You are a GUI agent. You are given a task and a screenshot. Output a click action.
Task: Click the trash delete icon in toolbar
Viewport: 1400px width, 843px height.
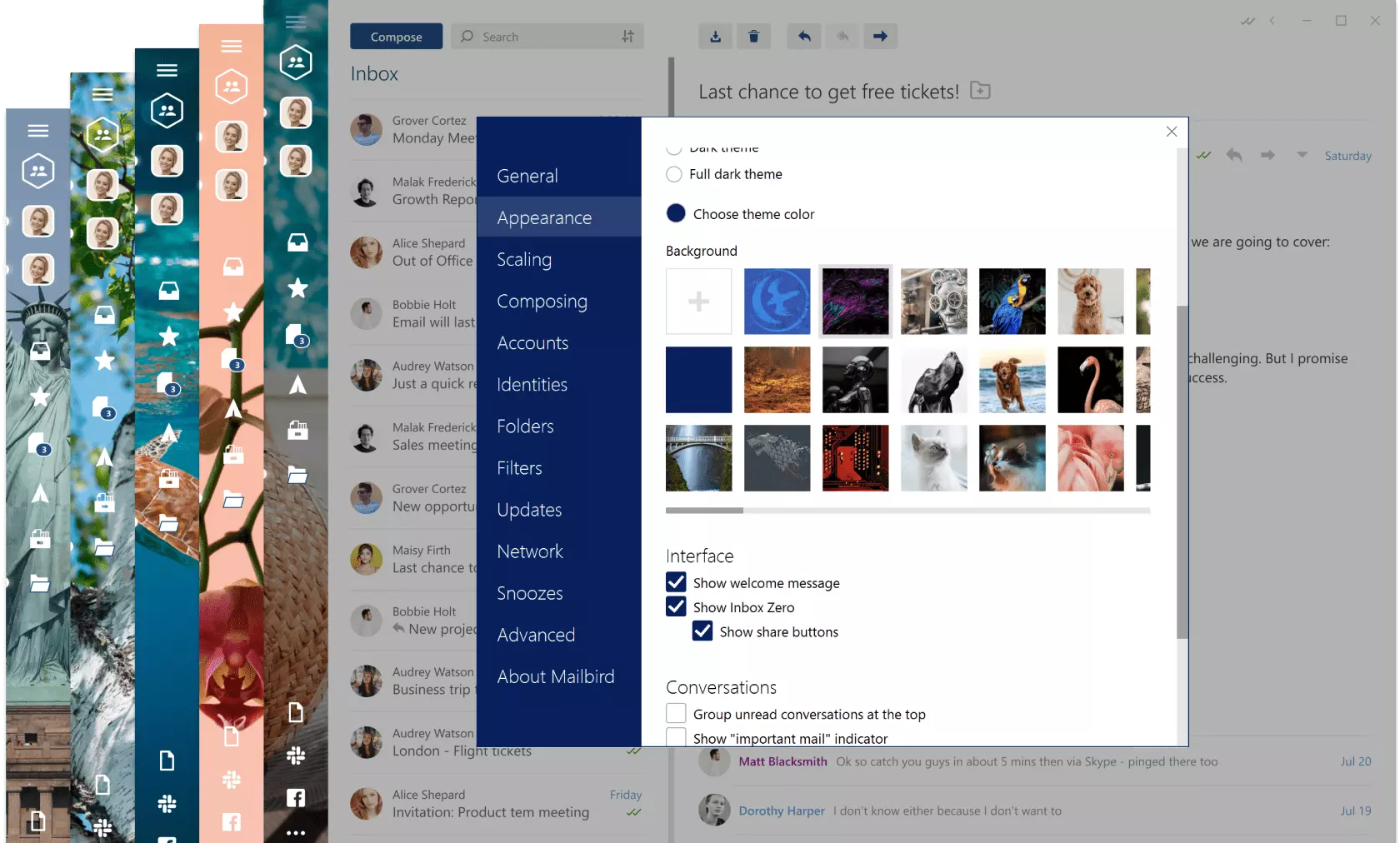(753, 36)
